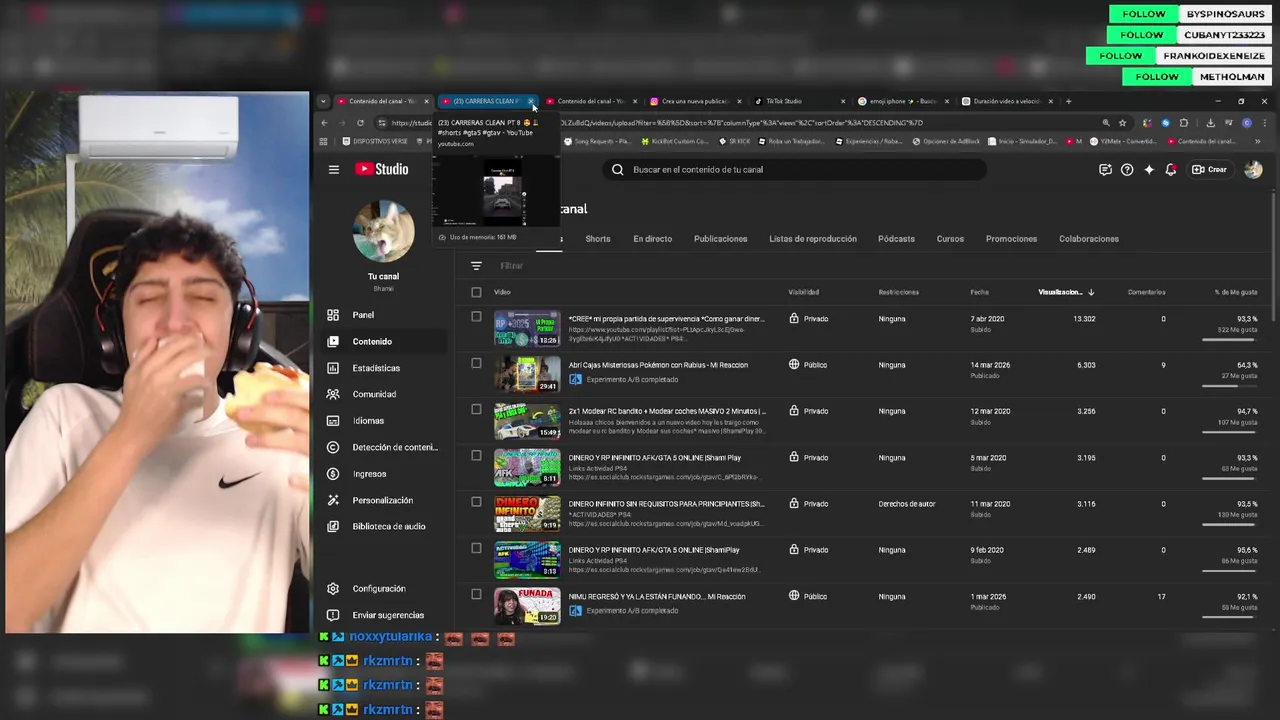1280x720 pixels.
Task: Expand the bookmarks bar overflow chevron
Action: point(1258,141)
